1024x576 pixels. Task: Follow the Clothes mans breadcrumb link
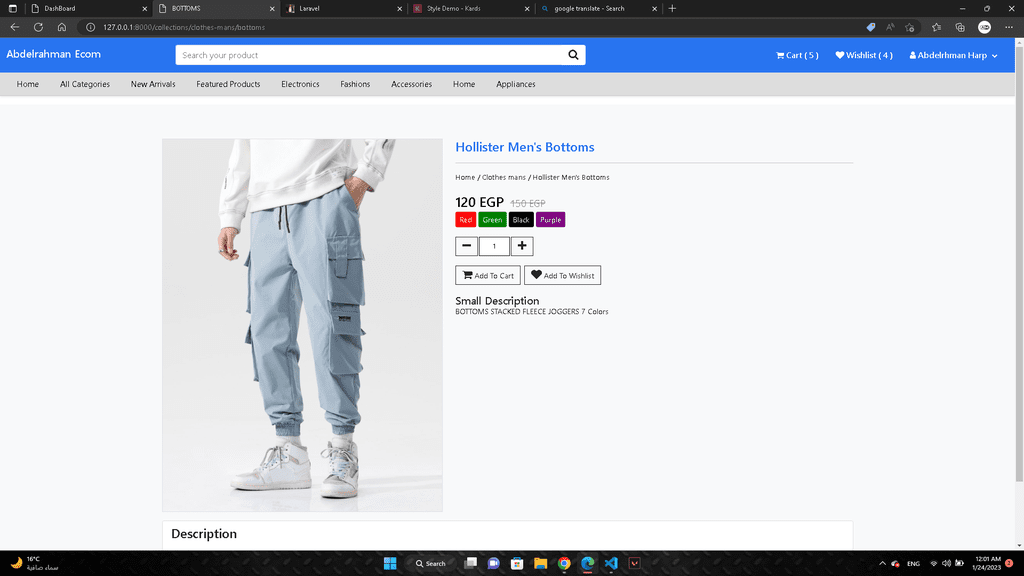pyautogui.click(x=504, y=178)
